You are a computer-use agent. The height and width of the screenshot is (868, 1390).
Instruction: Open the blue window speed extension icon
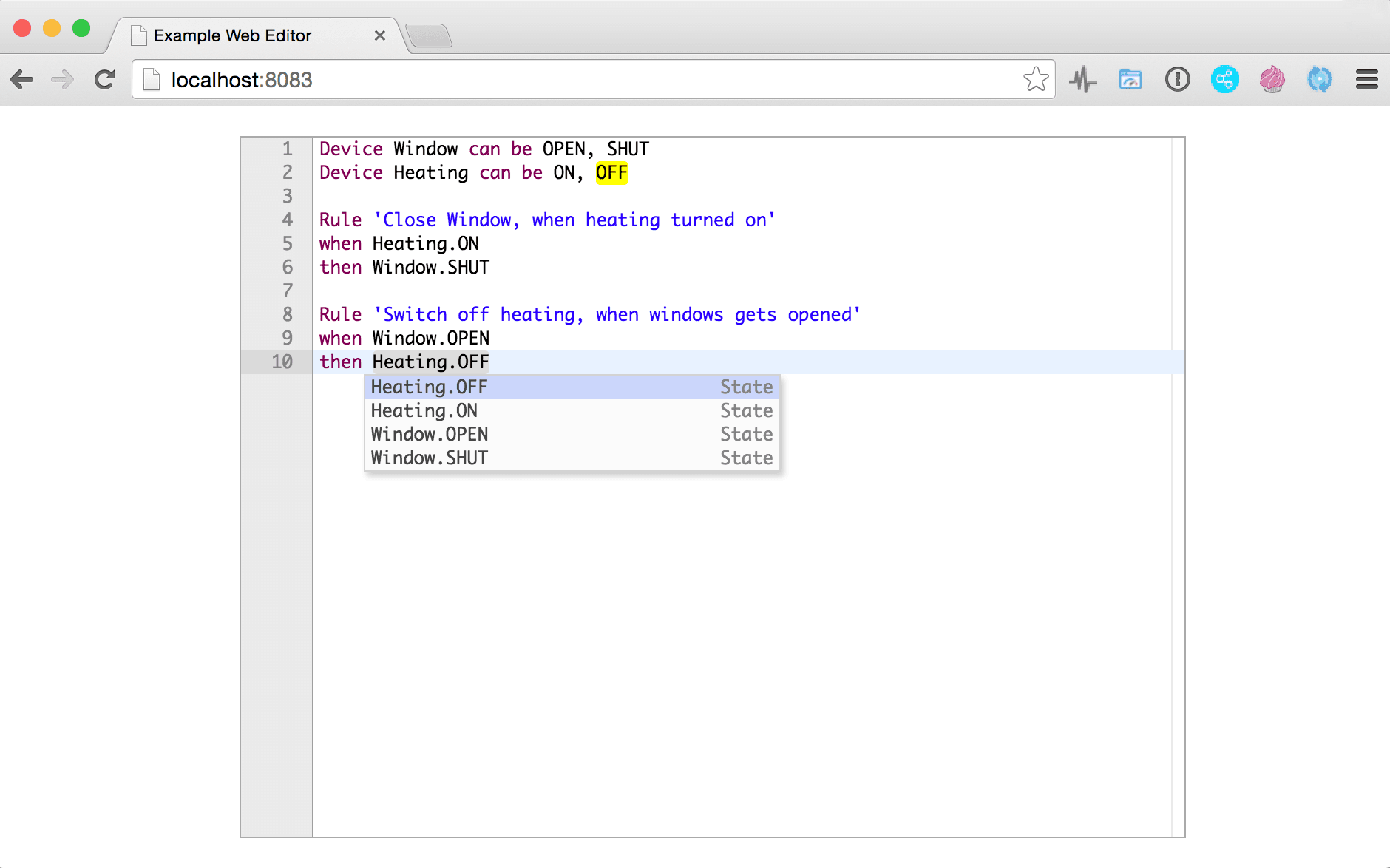(1130, 79)
